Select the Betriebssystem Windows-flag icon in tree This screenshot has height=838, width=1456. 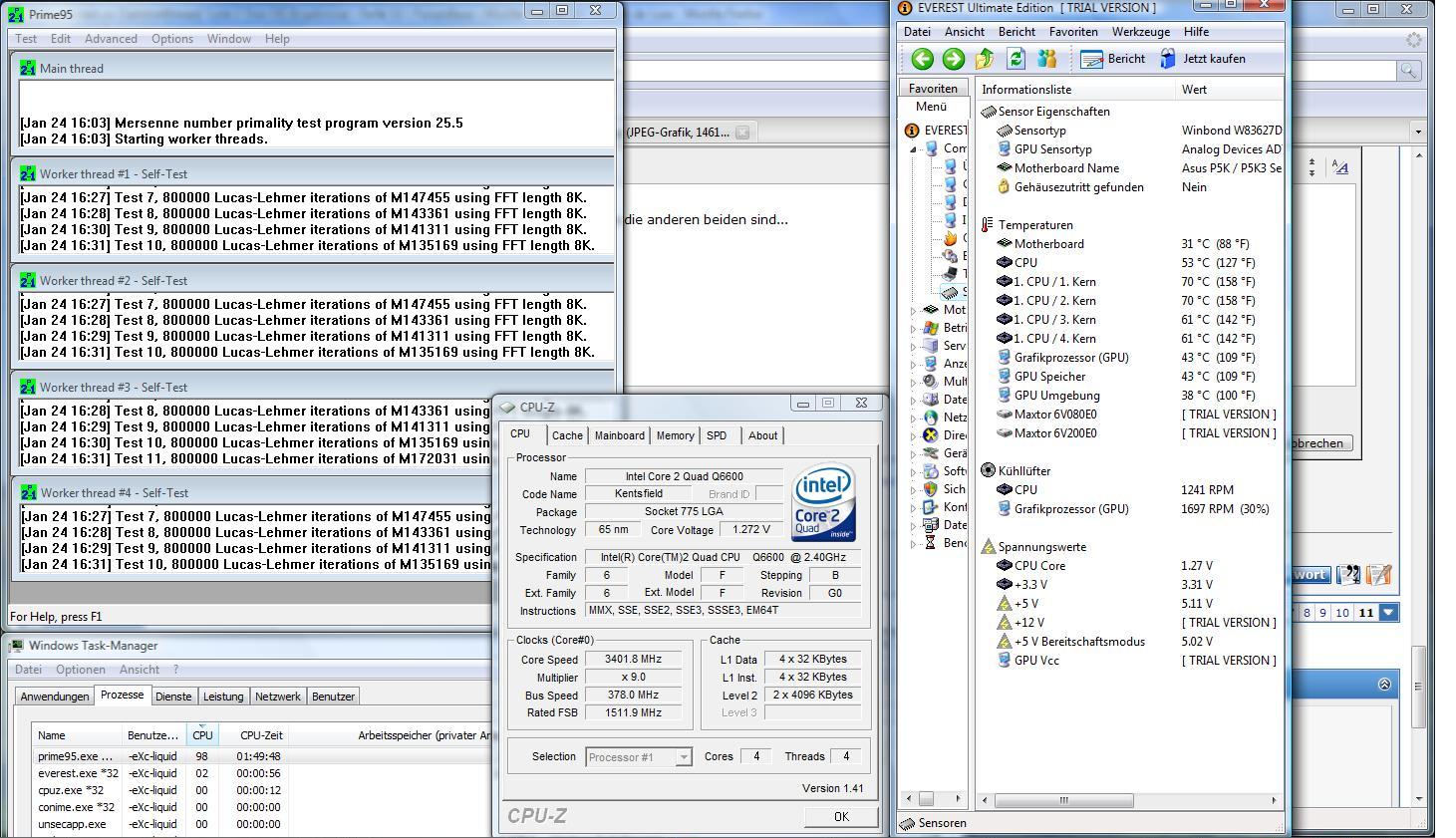(x=931, y=328)
